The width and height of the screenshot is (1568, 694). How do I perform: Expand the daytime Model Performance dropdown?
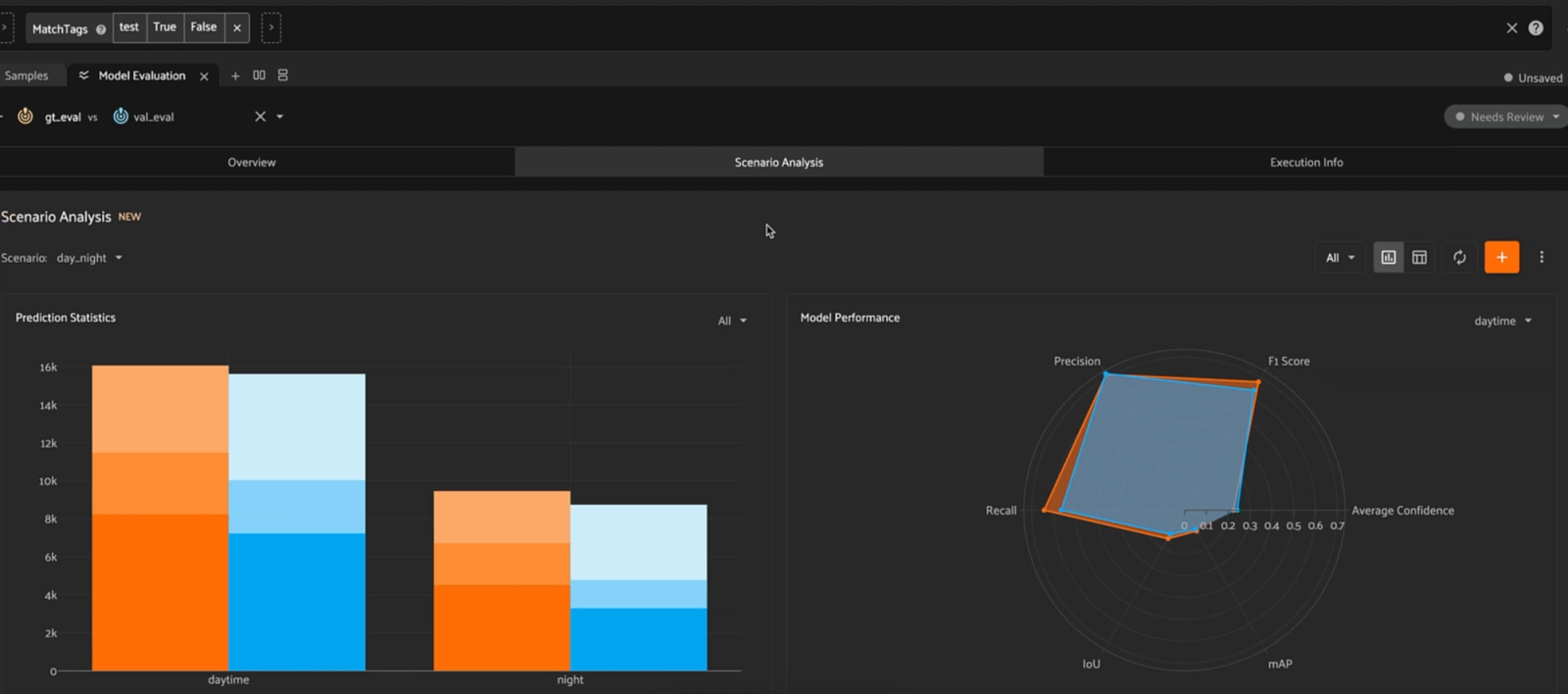(1502, 321)
